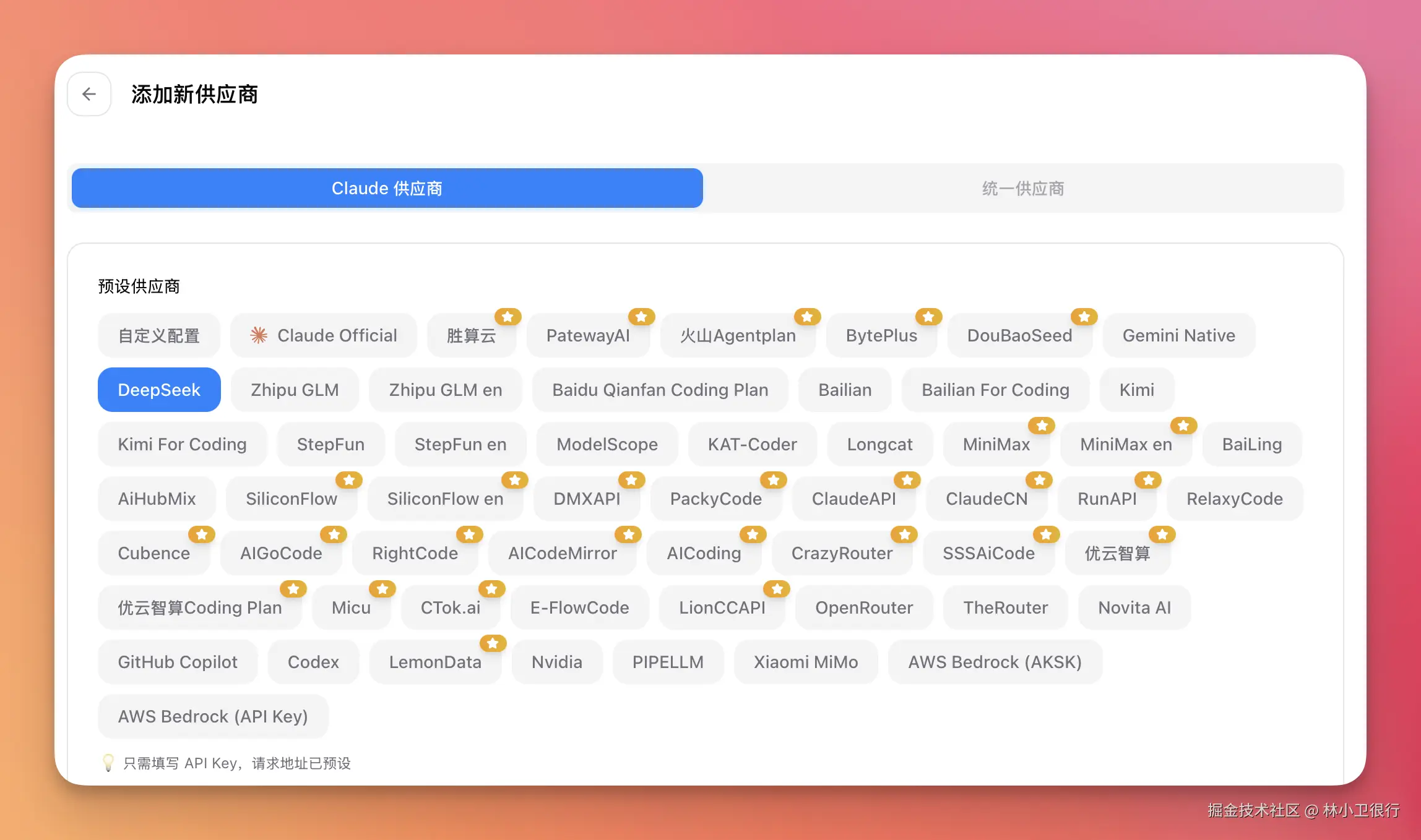The height and width of the screenshot is (840, 1421).
Task: Choose Nvidia provider
Action: point(557,662)
